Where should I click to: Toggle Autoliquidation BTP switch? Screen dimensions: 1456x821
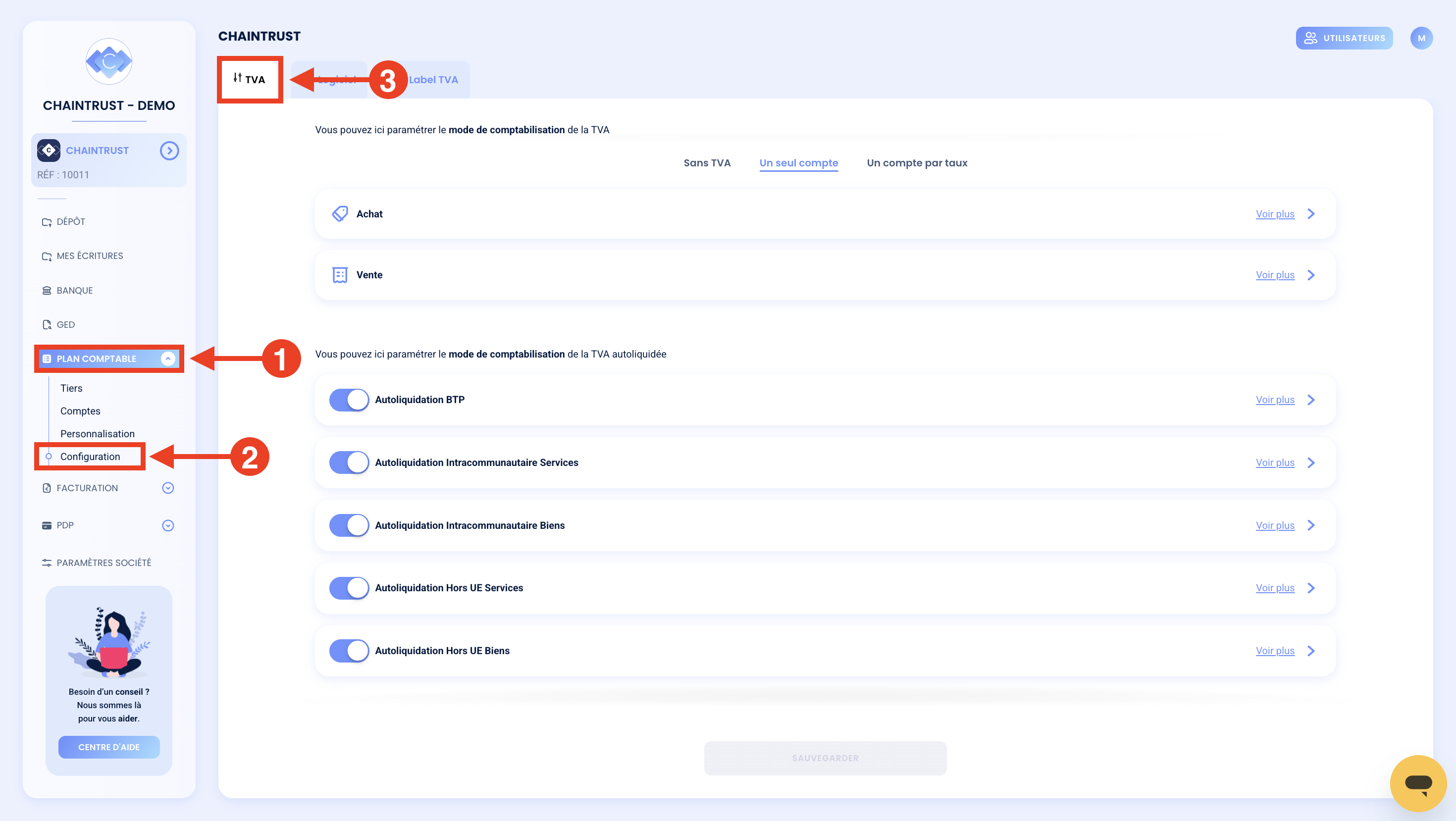[x=349, y=400]
